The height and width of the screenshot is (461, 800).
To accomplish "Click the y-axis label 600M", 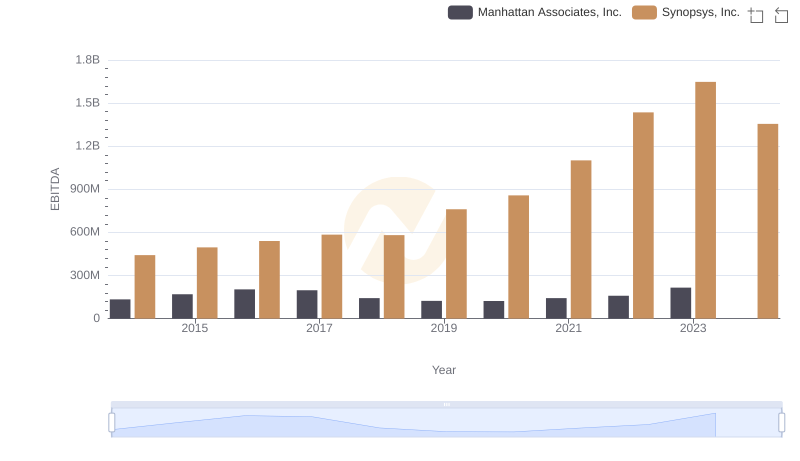I will pyautogui.click(x=85, y=232).
